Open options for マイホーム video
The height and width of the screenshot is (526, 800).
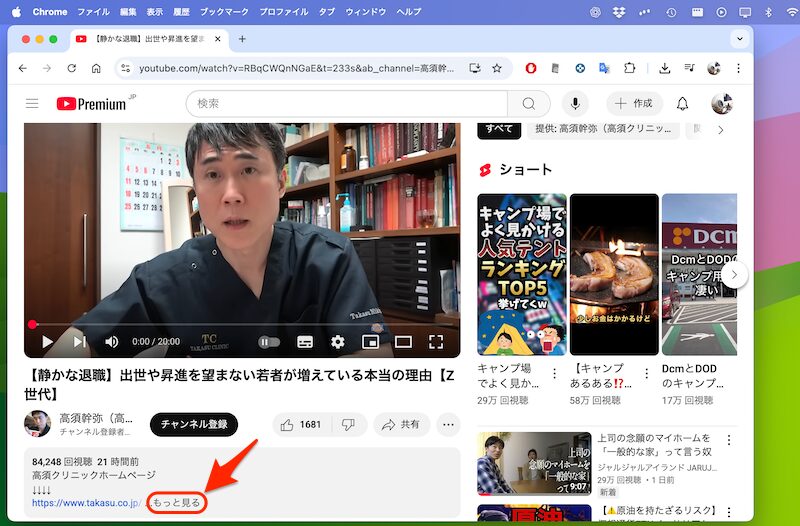729,439
